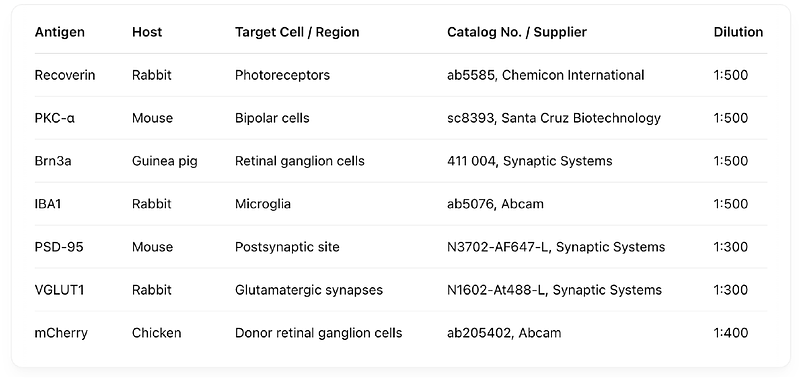Click the 1:400 dilution cell
This screenshot has width=800, height=378.
pos(731,333)
